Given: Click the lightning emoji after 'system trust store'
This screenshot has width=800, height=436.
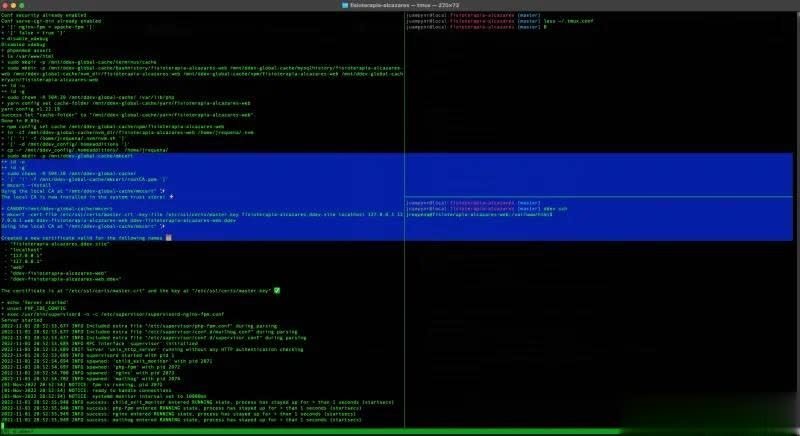Looking at the screenshot, I should (x=172, y=198).
